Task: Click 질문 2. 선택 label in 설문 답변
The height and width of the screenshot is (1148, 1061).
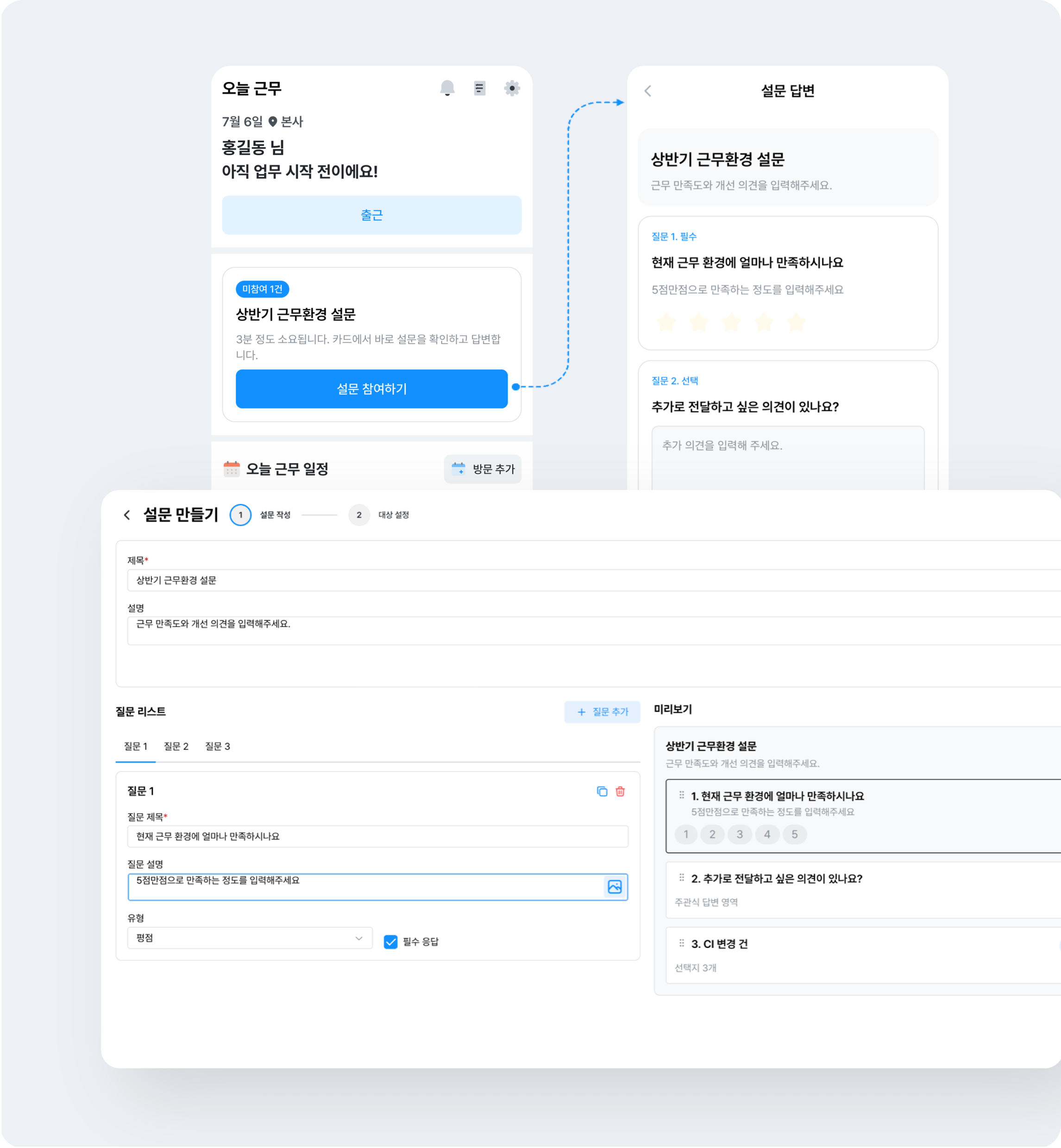Action: tap(675, 381)
